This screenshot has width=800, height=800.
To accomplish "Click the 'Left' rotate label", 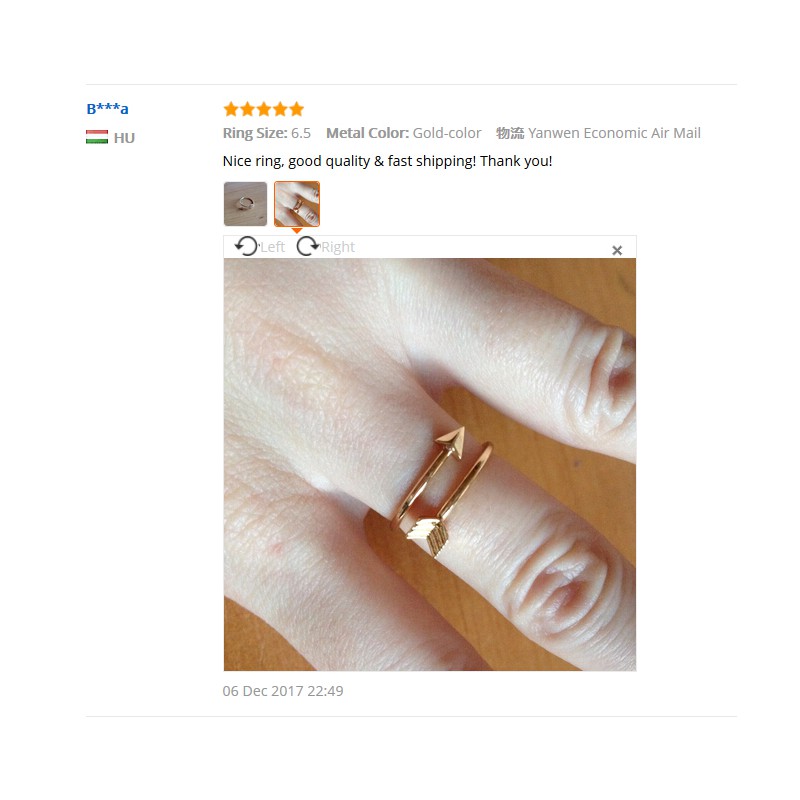I will [x=272, y=247].
